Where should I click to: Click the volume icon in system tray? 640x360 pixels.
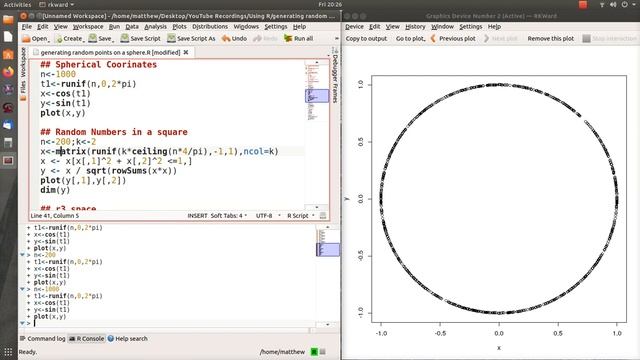pyautogui.click(x=613, y=4)
